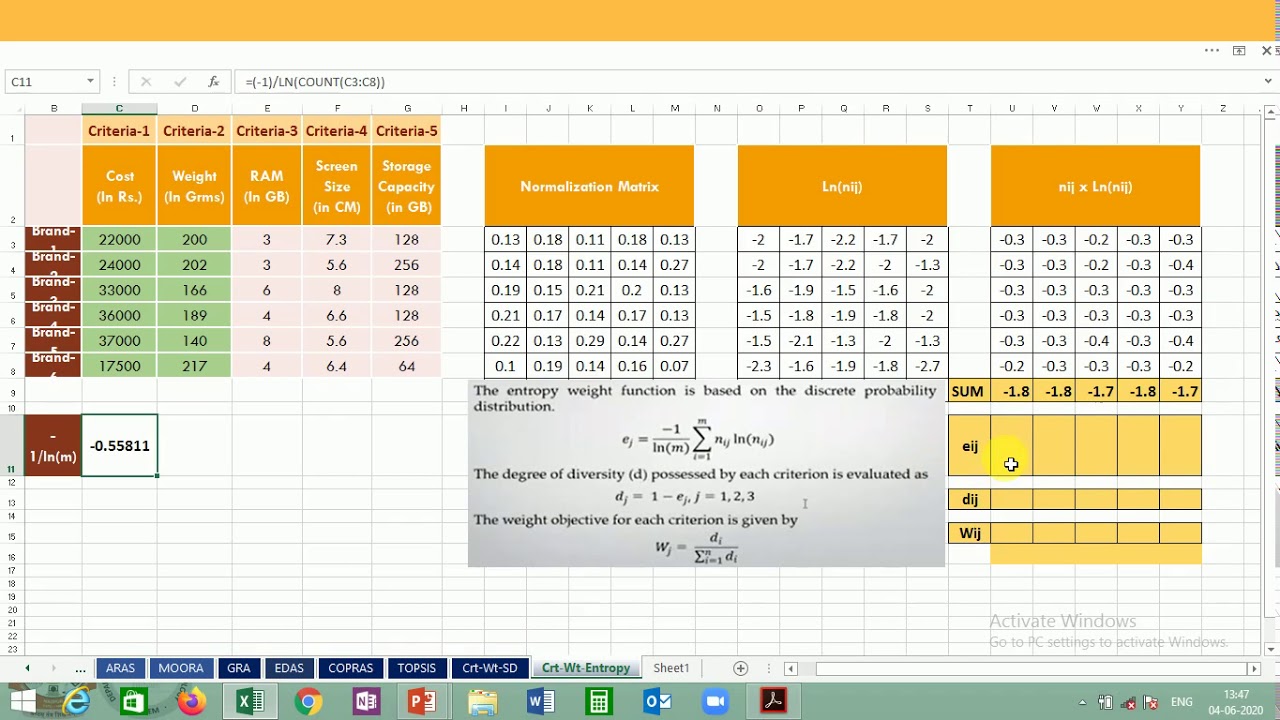Show hidden sheet tabs ellipsis

pyautogui.click(x=80, y=668)
